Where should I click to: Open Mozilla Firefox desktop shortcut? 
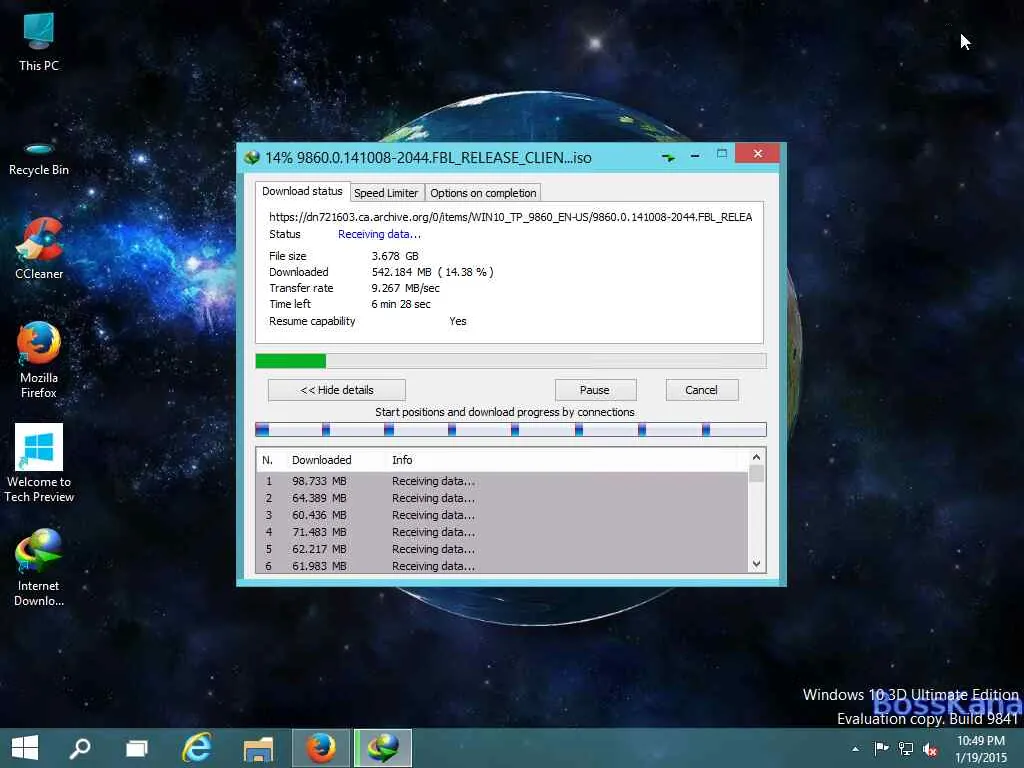[x=39, y=360]
